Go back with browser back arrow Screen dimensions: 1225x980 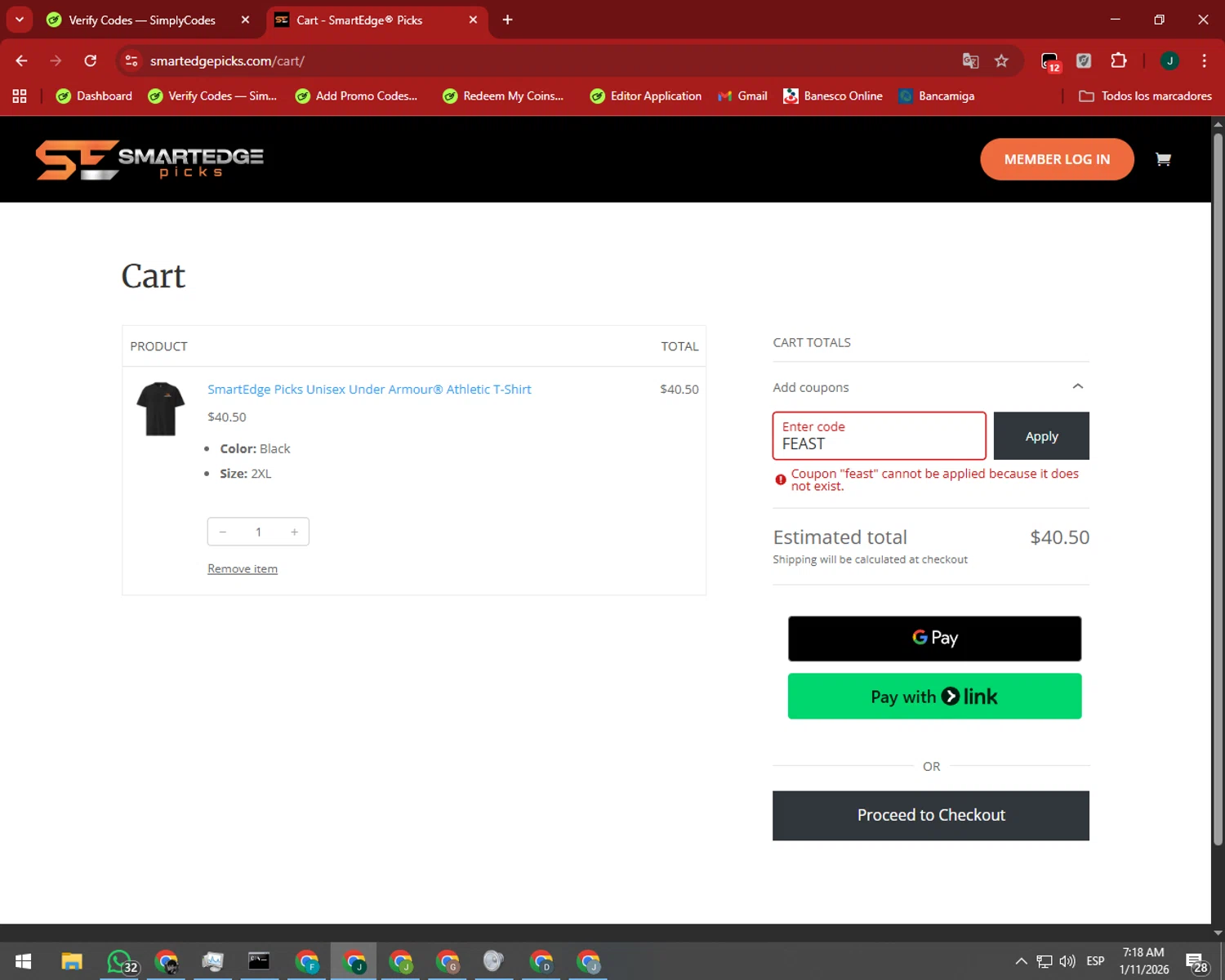(x=22, y=60)
